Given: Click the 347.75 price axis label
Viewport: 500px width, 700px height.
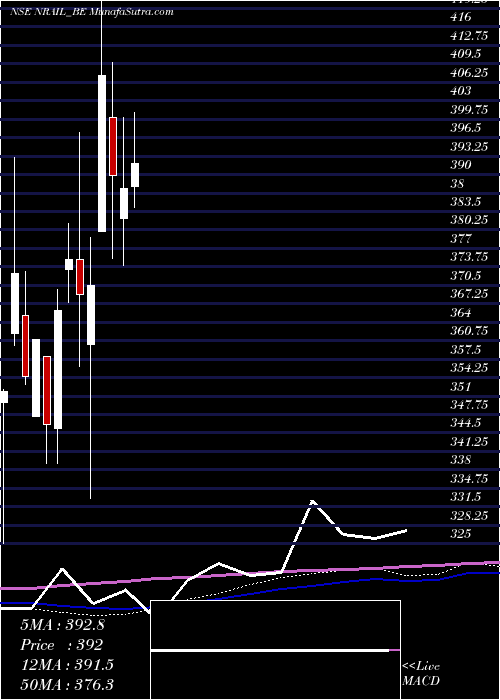Looking at the screenshot, I should click(x=469, y=405).
